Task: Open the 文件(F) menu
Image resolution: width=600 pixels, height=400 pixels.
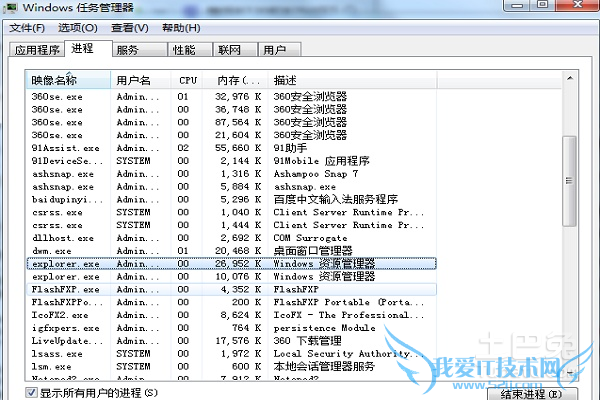Action: pos(27,28)
